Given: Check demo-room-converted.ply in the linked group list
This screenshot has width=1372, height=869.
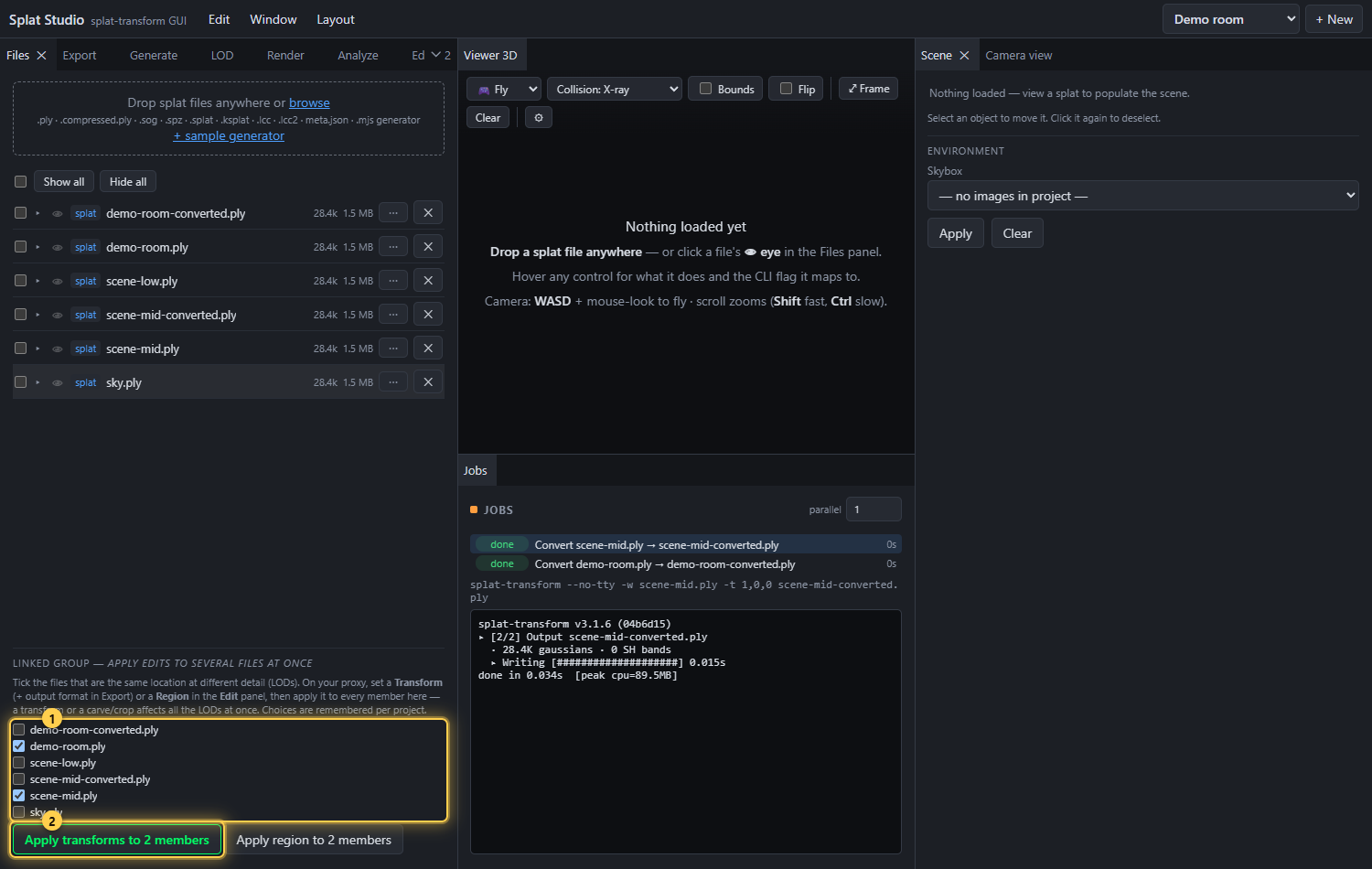Looking at the screenshot, I should coord(19,730).
